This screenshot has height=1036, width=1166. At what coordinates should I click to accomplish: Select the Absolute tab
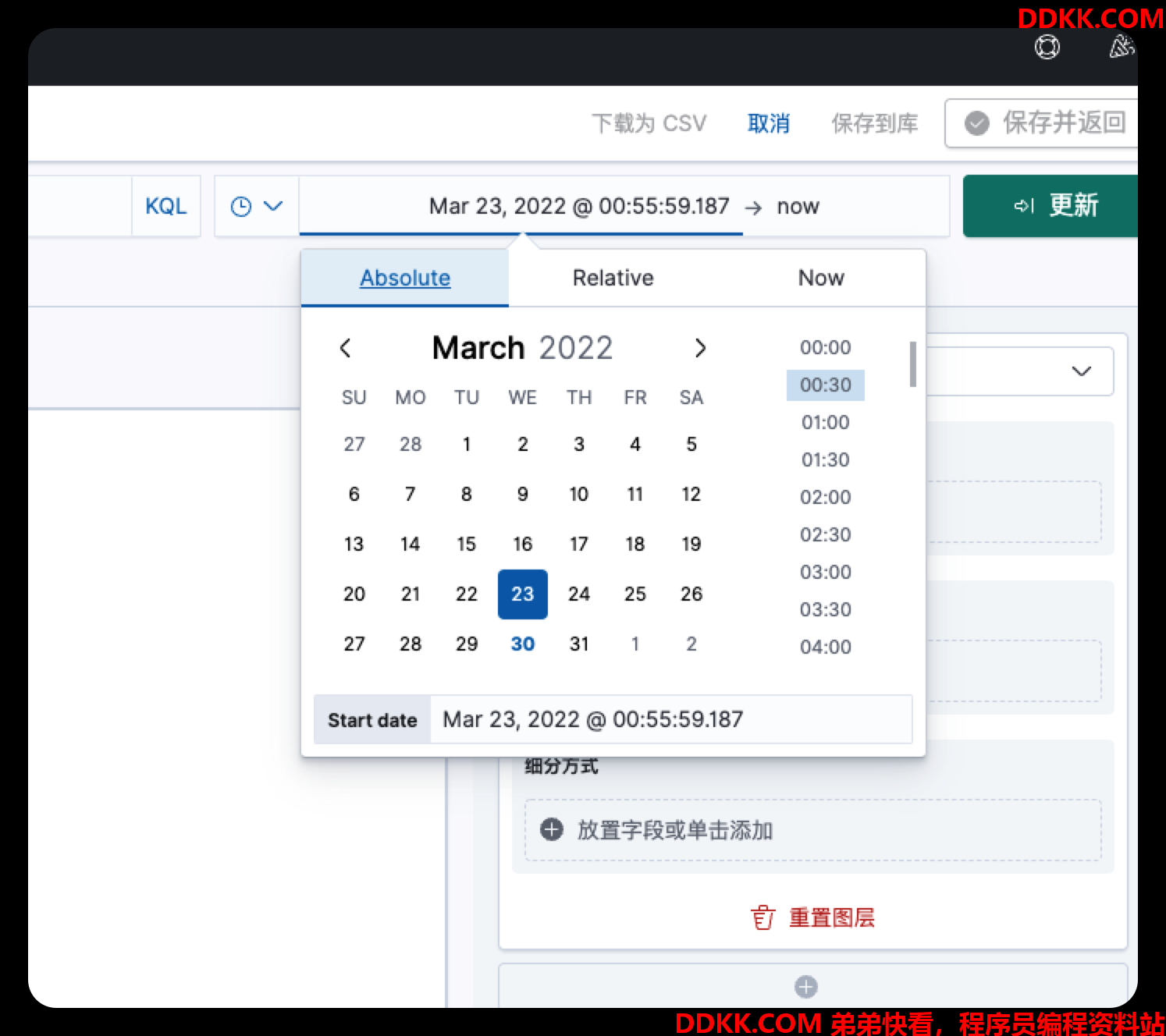click(405, 278)
